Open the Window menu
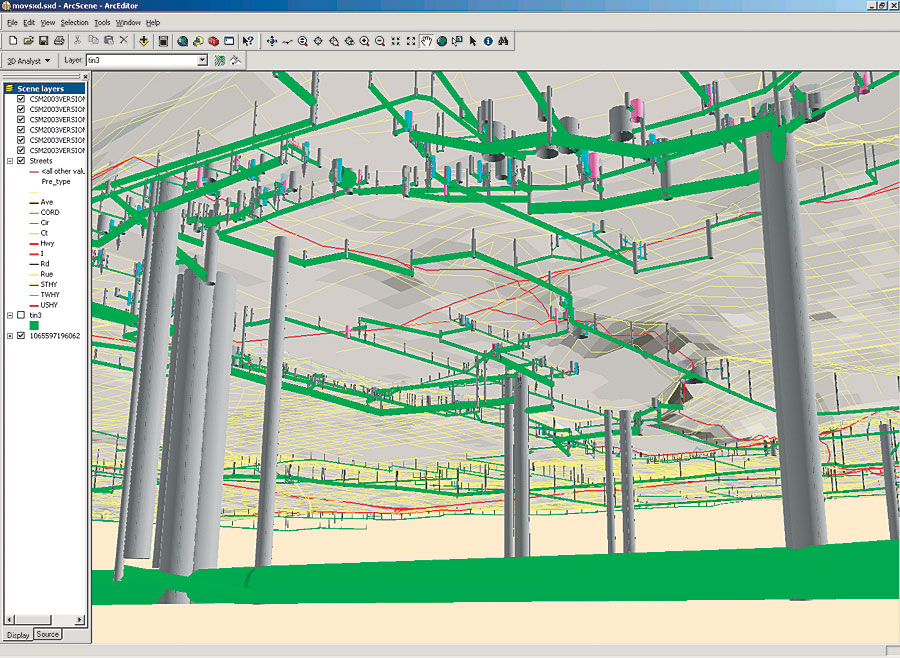This screenshot has width=900, height=658. [x=128, y=23]
